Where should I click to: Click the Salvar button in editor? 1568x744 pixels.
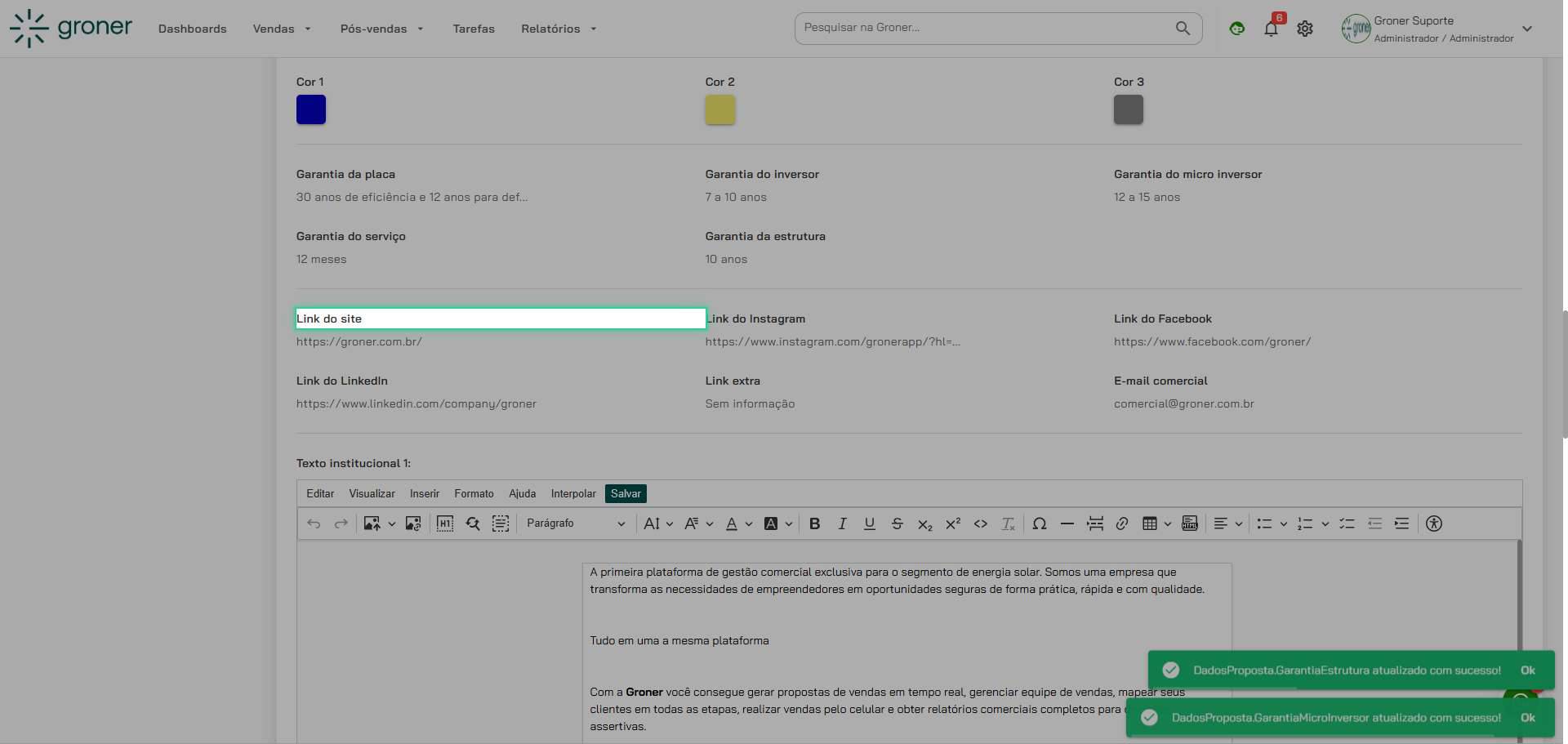click(x=626, y=493)
